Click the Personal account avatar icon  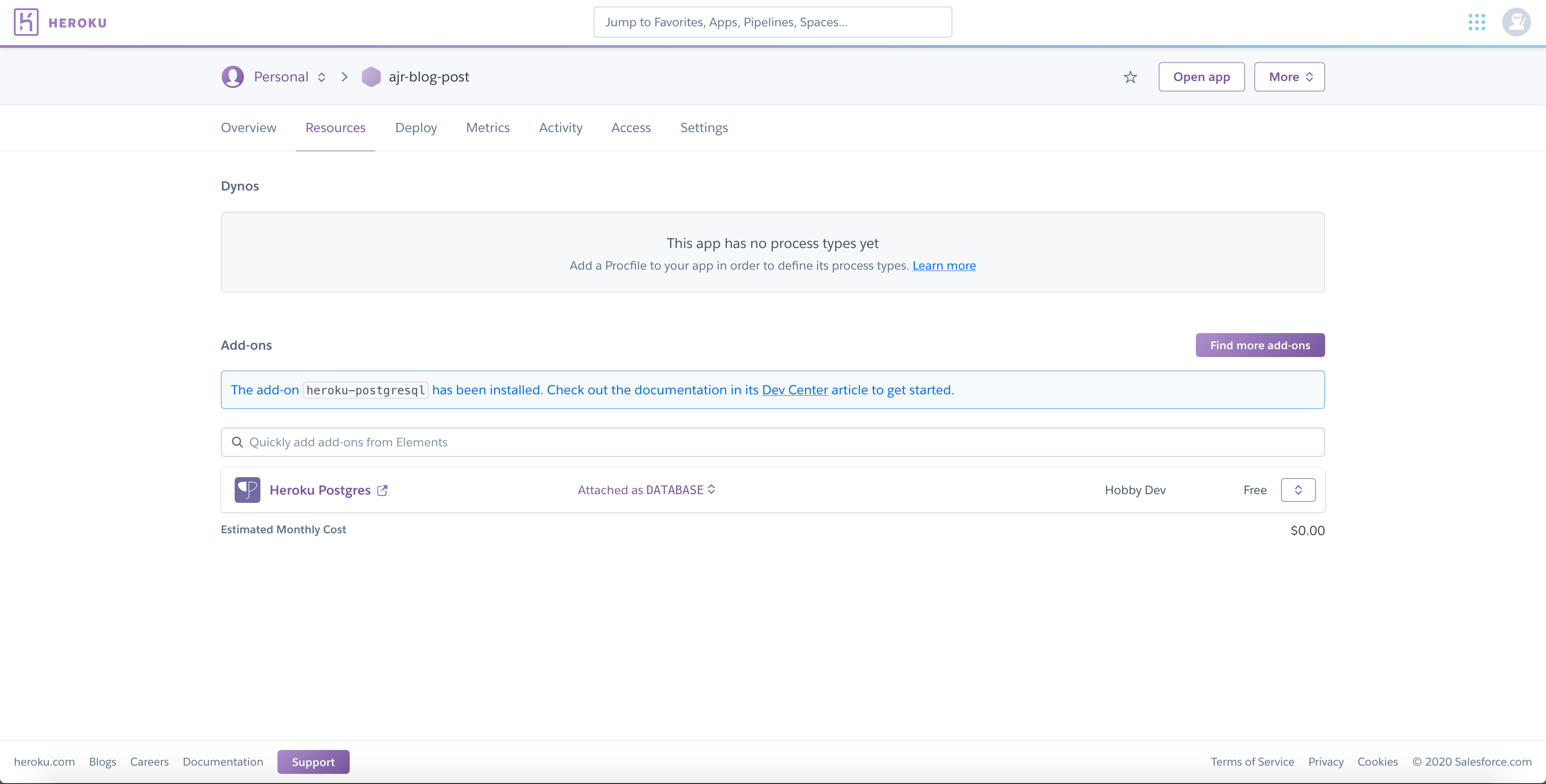pyautogui.click(x=232, y=76)
